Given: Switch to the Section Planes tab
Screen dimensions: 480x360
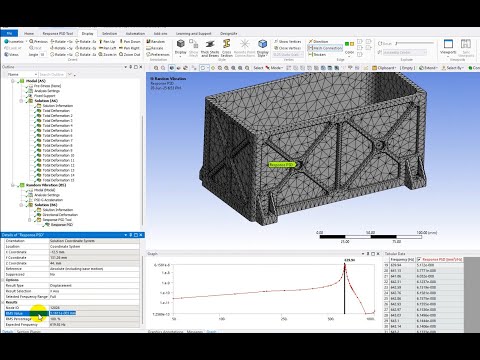Looking at the screenshot, I should click(28, 332).
